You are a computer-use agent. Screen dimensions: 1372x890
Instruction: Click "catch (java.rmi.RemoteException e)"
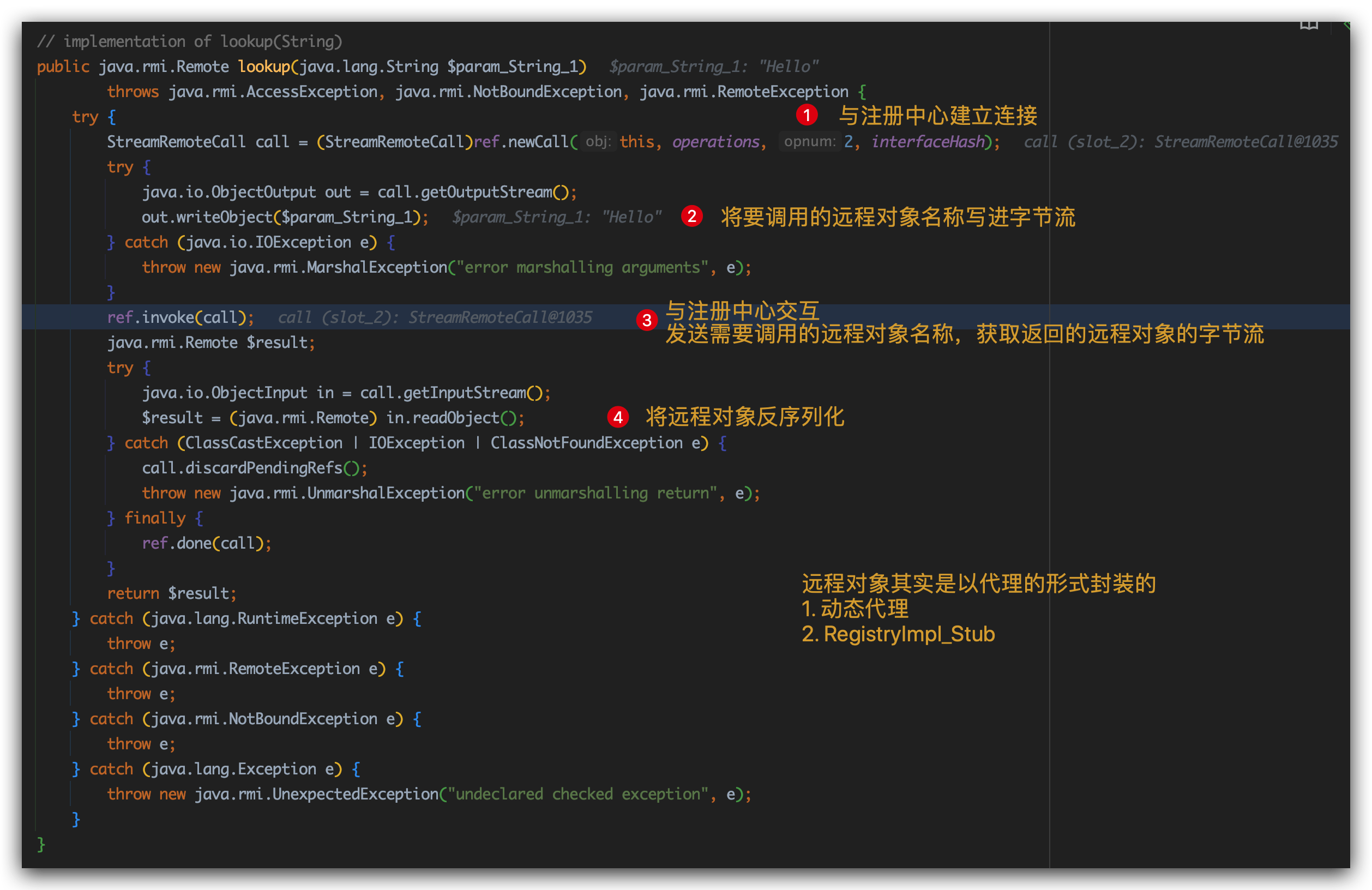coord(238,669)
